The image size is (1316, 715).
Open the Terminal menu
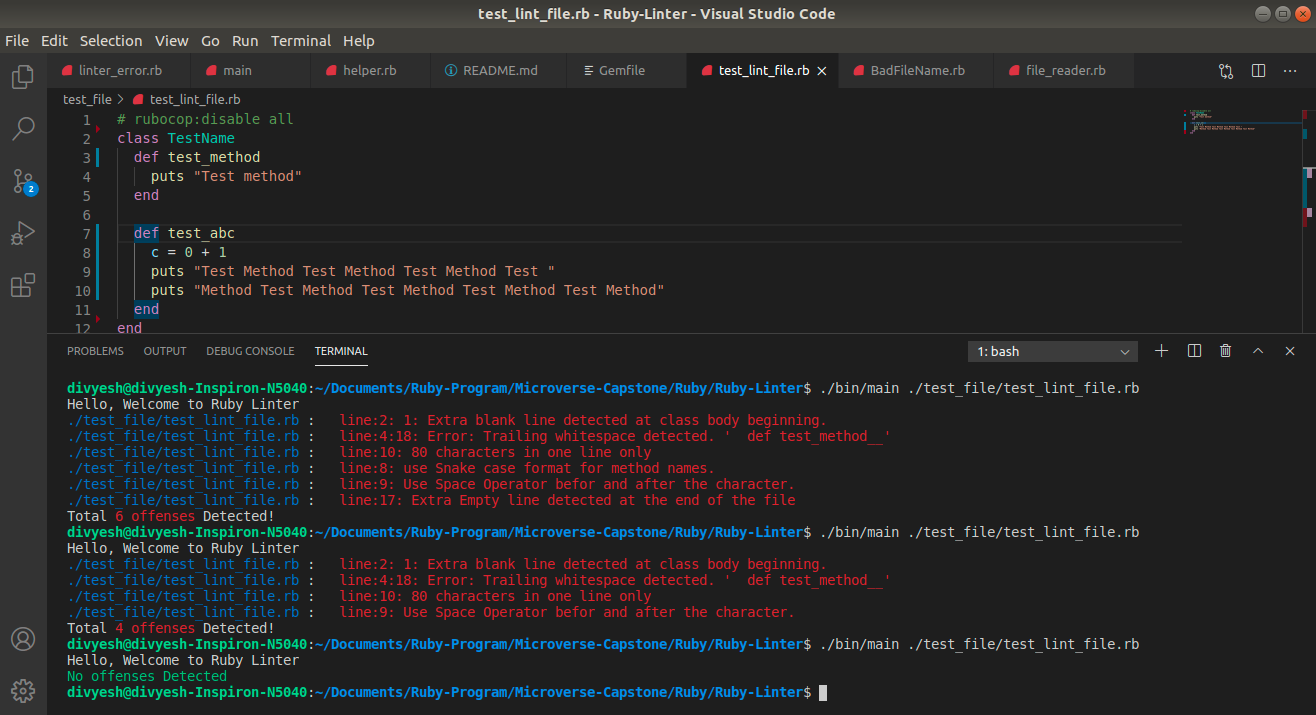click(301, 41)
